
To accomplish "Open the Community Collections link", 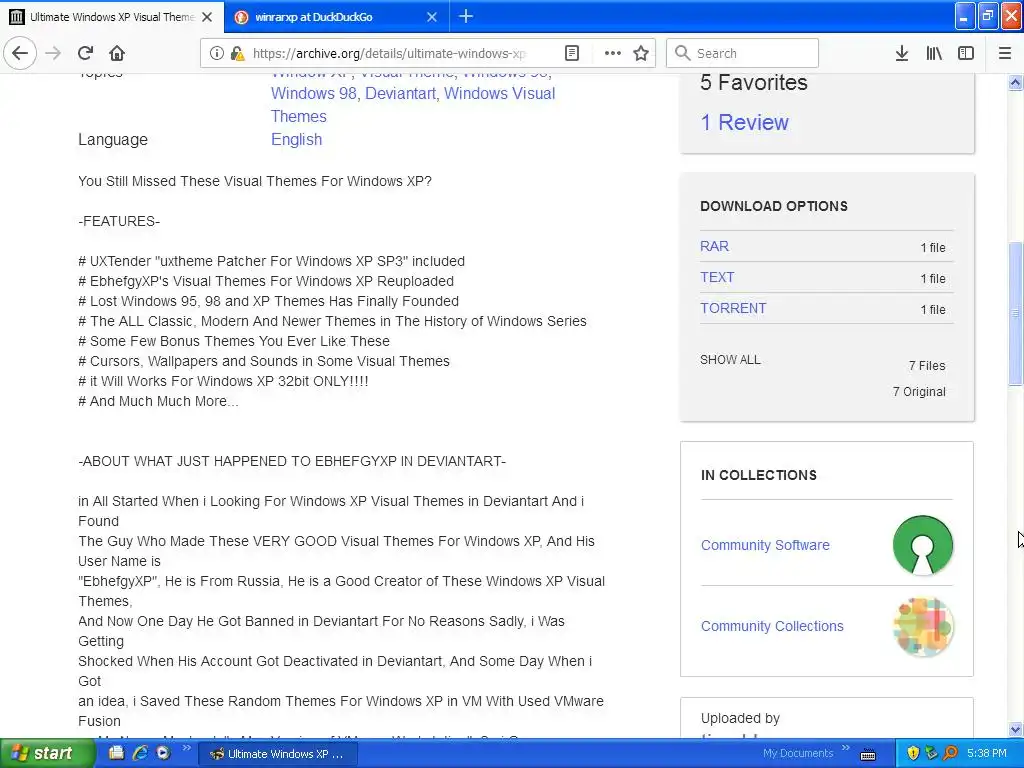I will tap(772, 626).
